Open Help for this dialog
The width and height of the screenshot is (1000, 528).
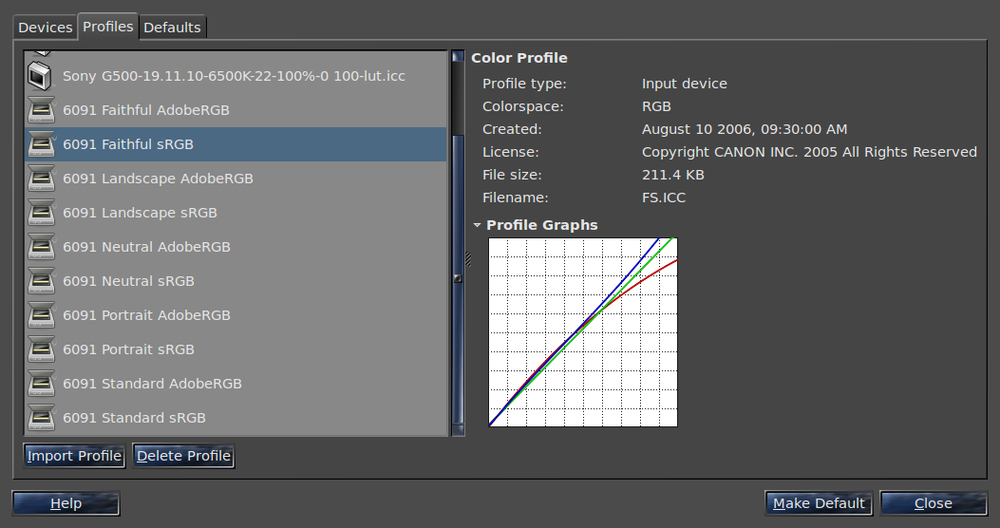[66, 503]
